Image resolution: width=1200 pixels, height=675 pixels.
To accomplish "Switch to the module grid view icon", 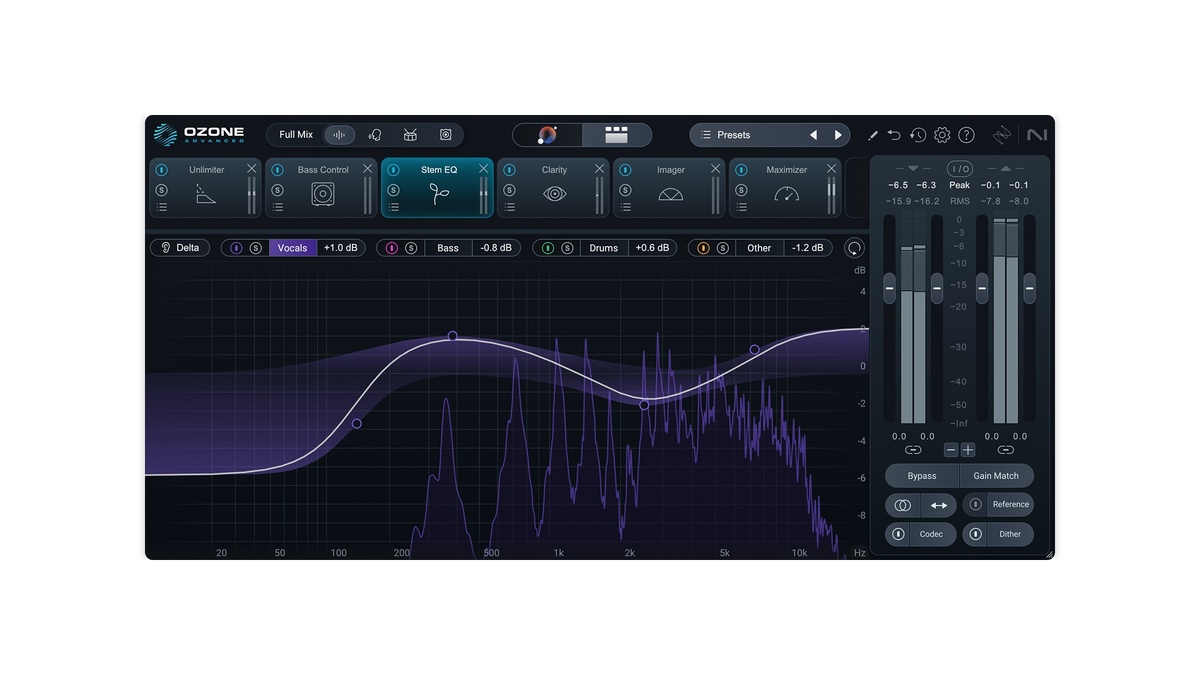I will [x=617, y=135].
